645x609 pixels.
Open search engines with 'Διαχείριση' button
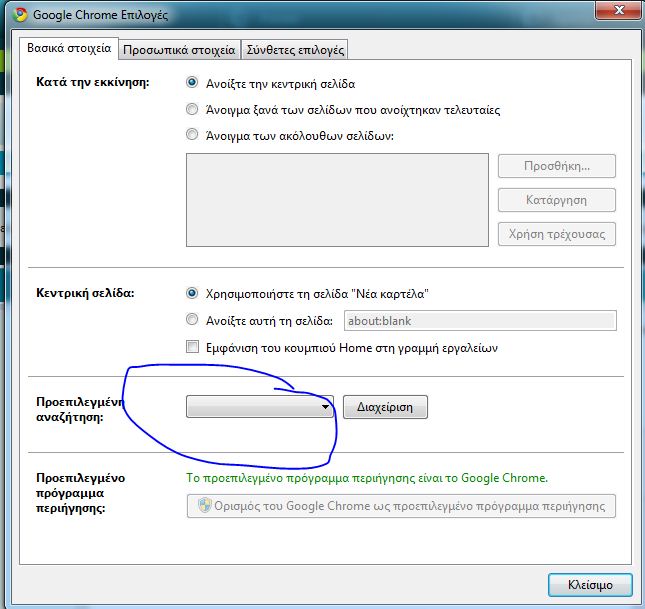pyautogui.click(x=385, y=407)
